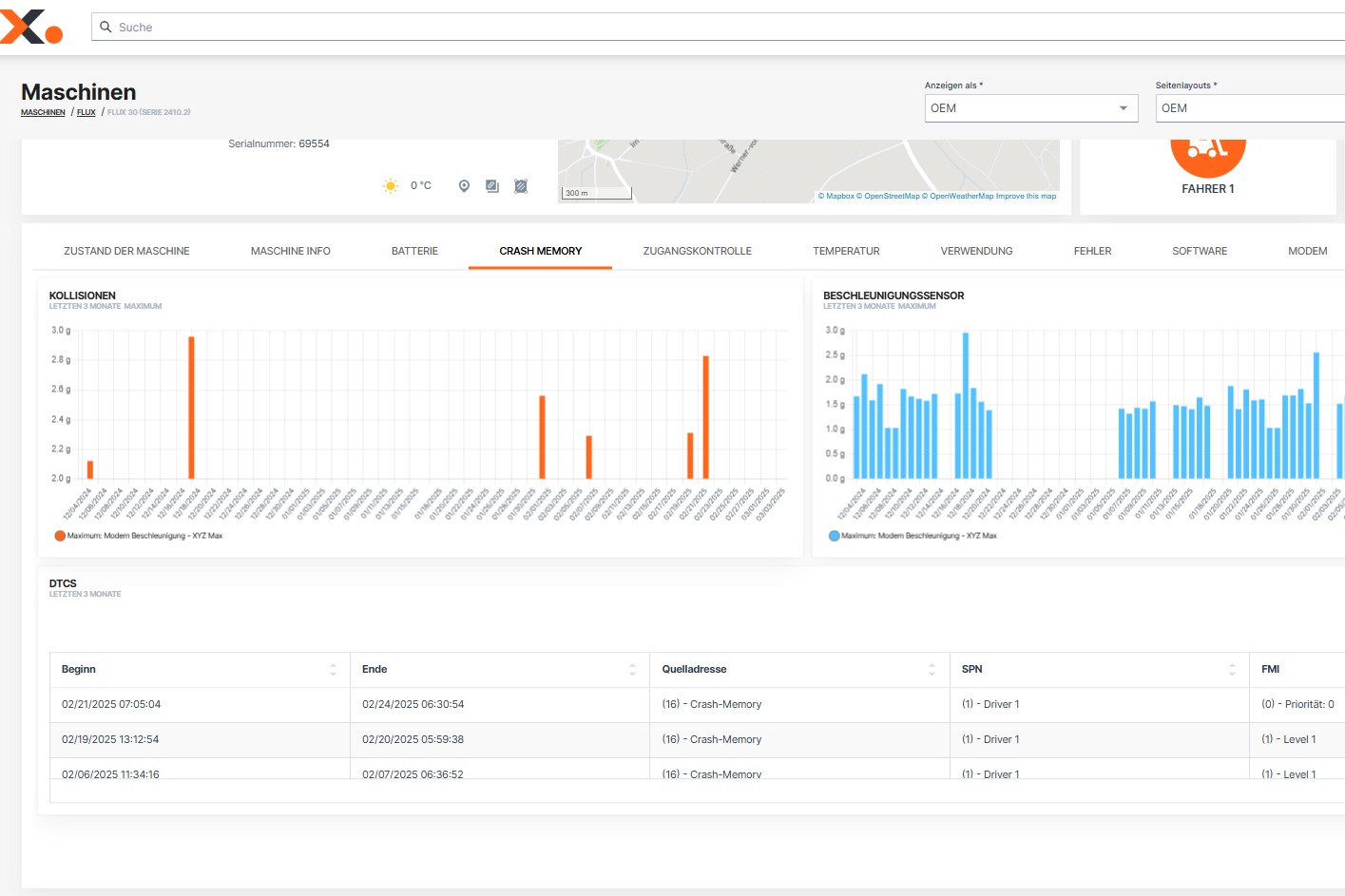
Task: Sort the Quelladresse column
Action: 932,670
